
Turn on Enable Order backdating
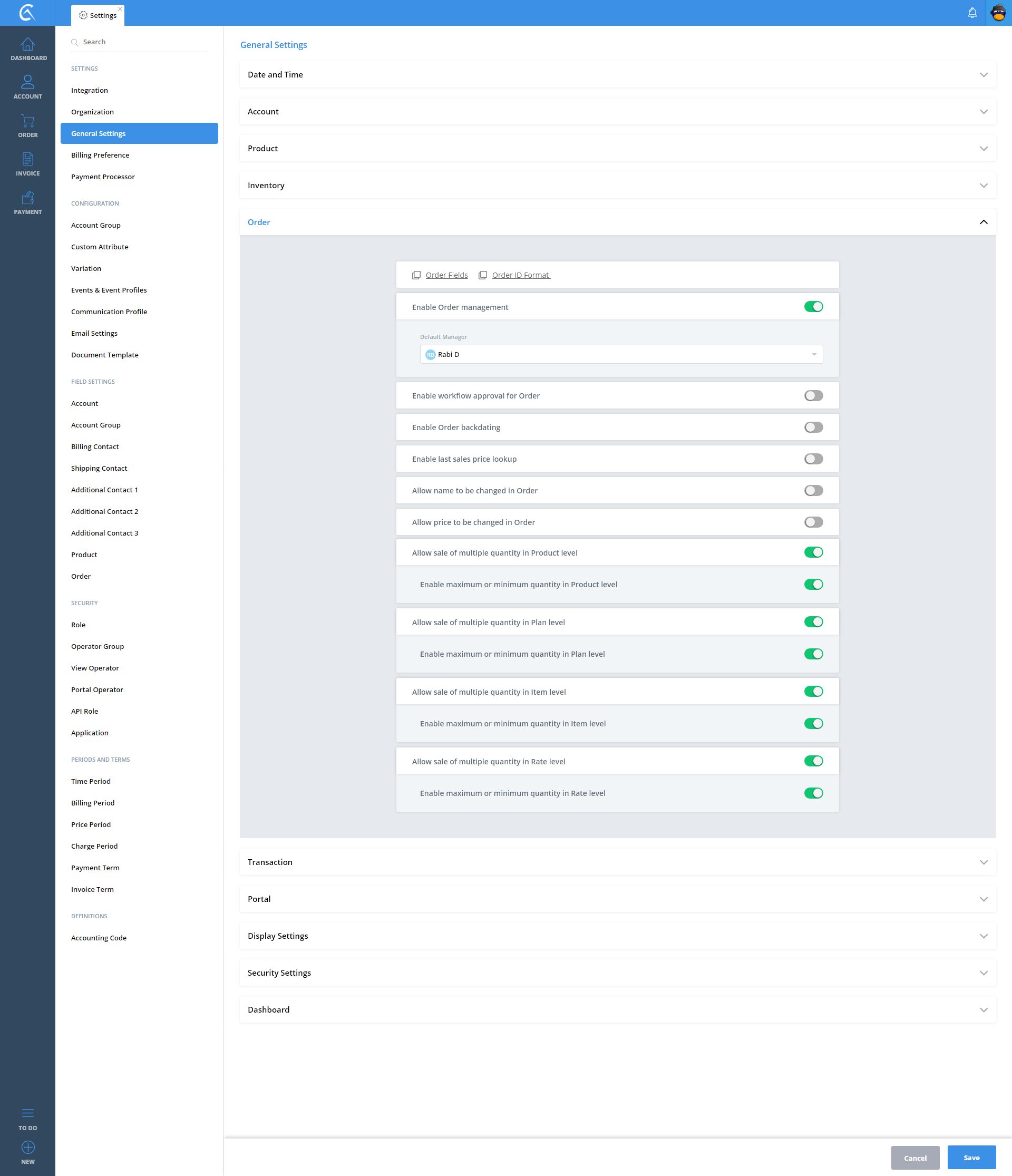[x=813, y=427]
